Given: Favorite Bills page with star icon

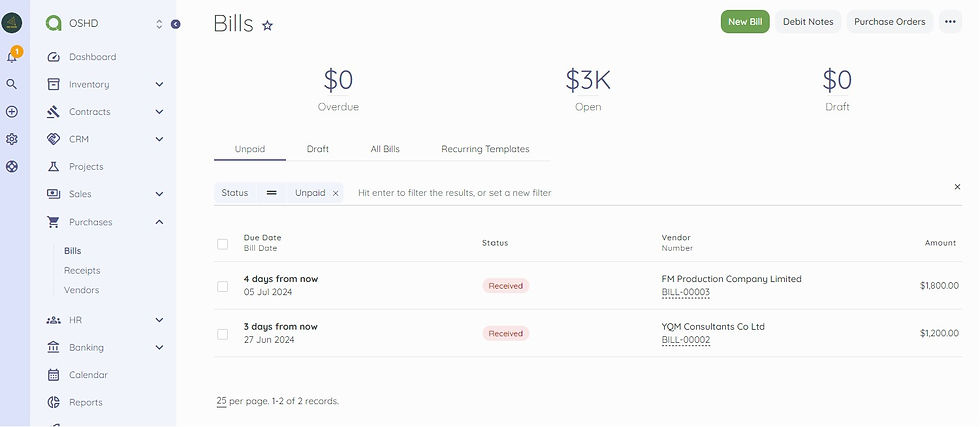Looking at the screenshot, I should click(x=268, y=26).
